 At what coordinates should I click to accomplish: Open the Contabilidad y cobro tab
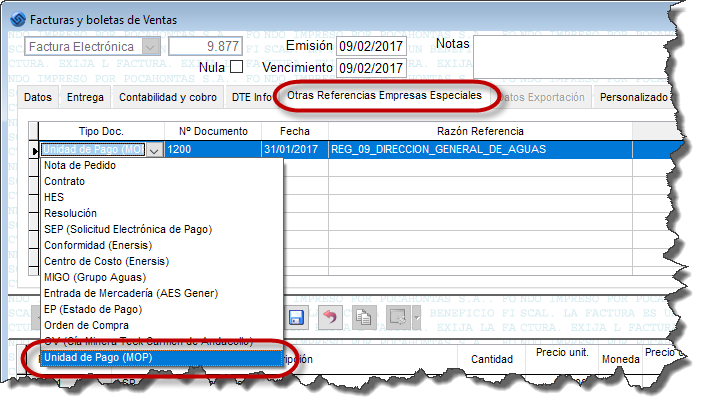pos(168,97)
